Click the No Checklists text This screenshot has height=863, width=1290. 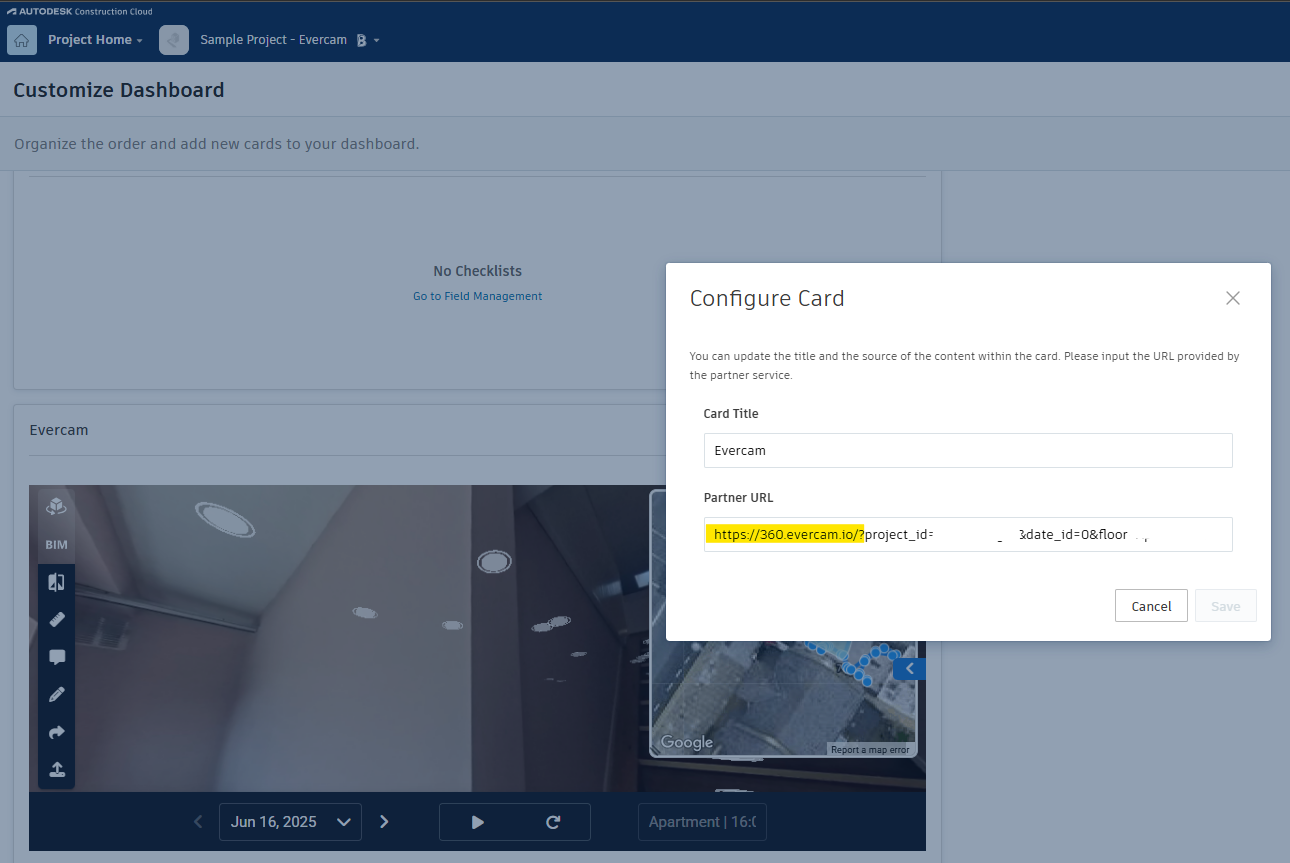(478, 271)
